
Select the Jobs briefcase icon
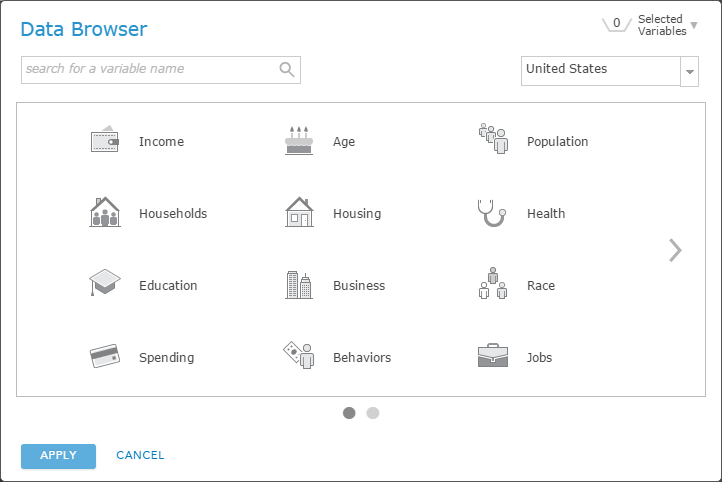pyautogui.click(x=493, y=356)
